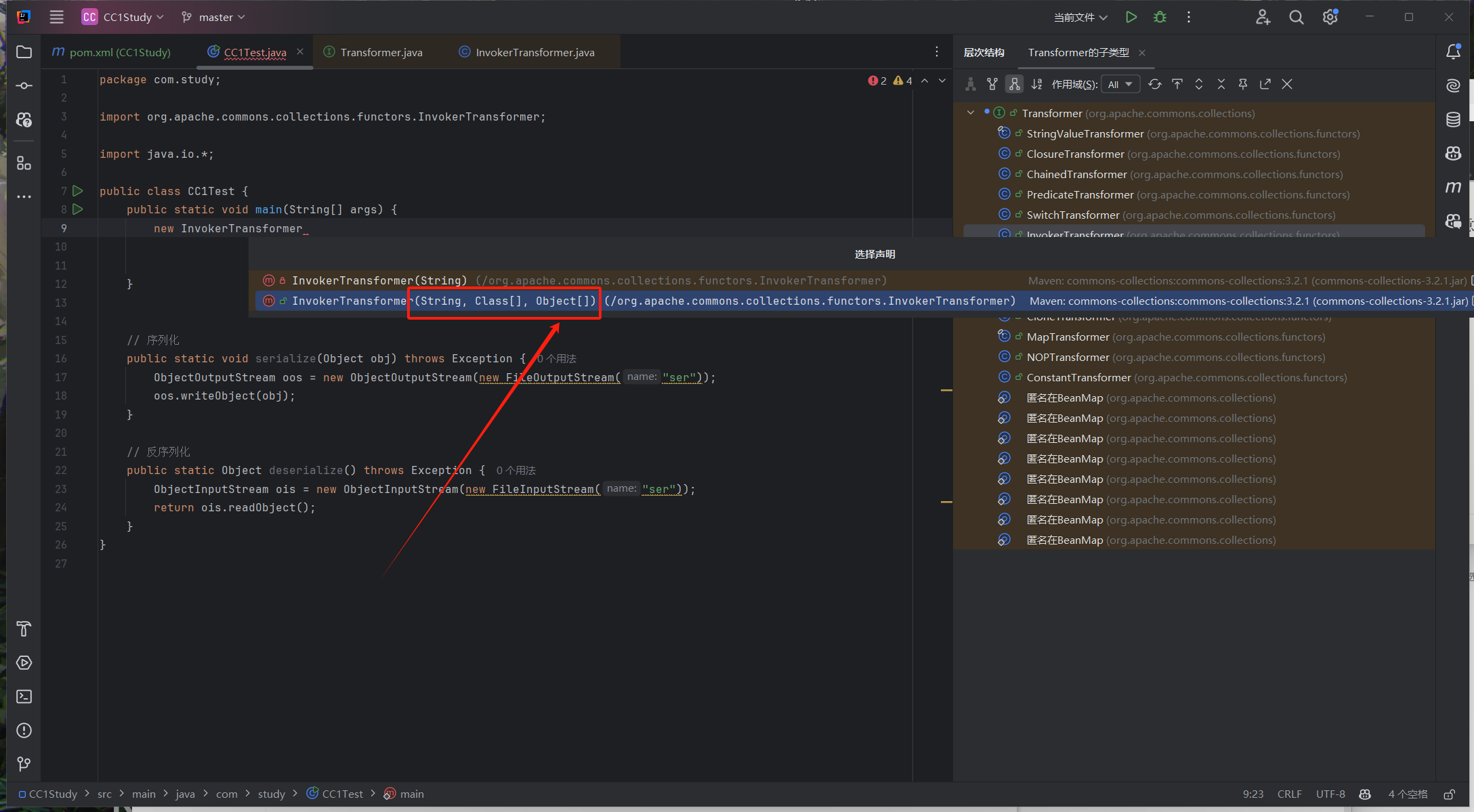Export hierarchy to file icon
The width and height of the screenshot is (1474, 812).
click(x=1265, y=84)
